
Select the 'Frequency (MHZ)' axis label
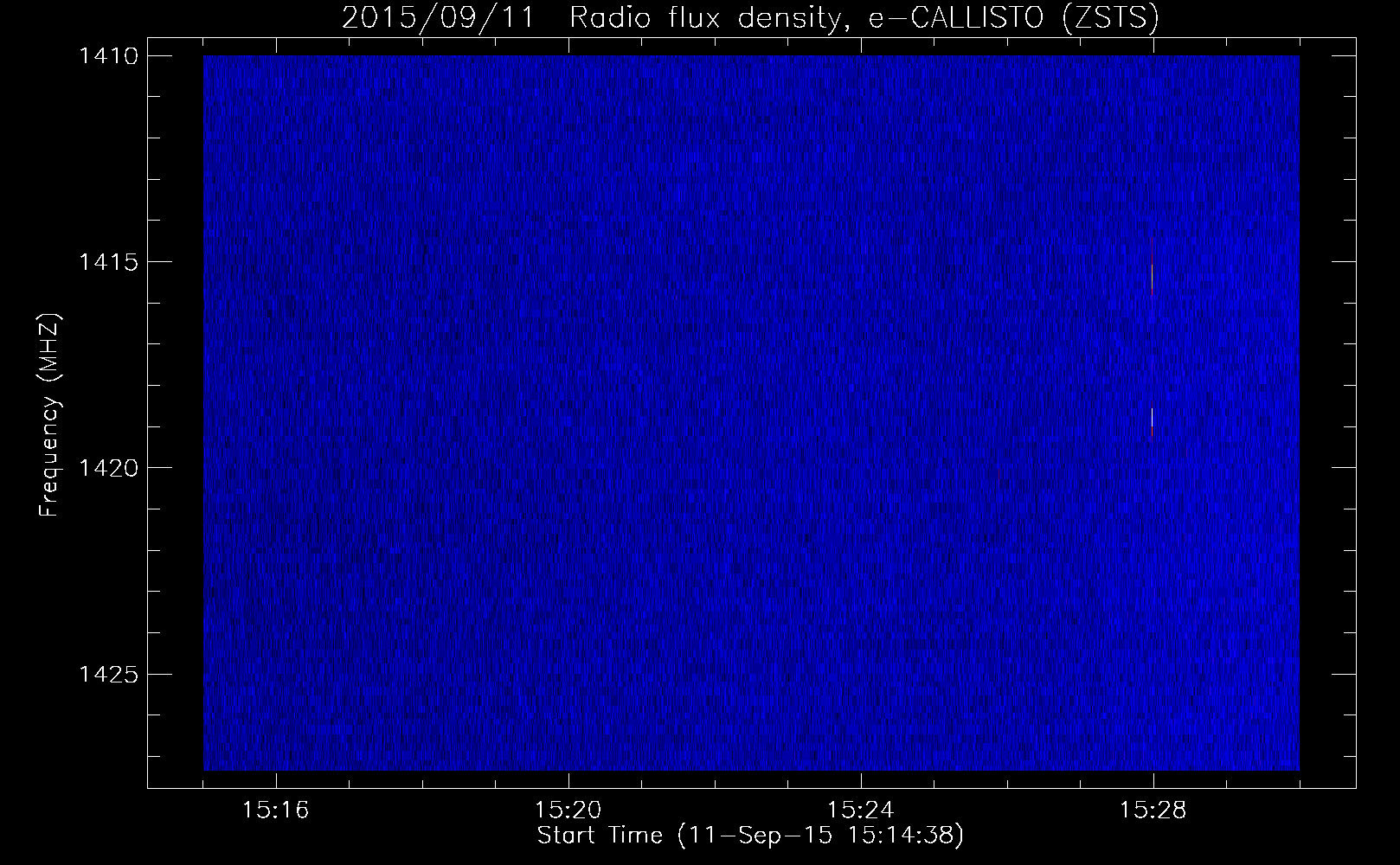(x=49, y=414)
